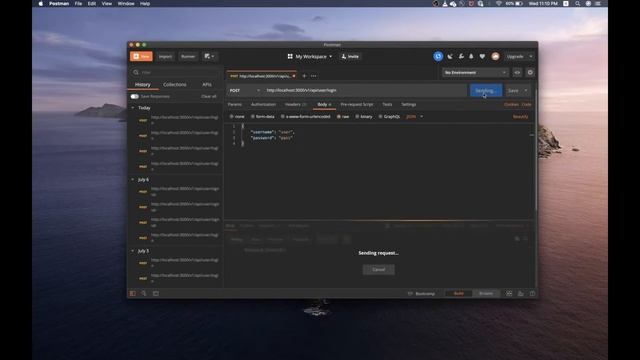Switch to Browse mode
This screenshot has width=640, height=360.
click(486, 293)
